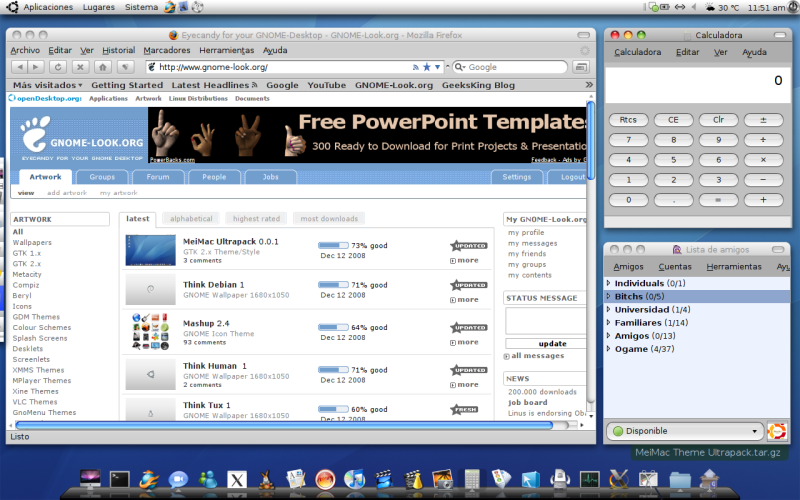800x500 pixels.
Task: Select the 'most downloads' sorting tab
Action: tap(329, 218)
